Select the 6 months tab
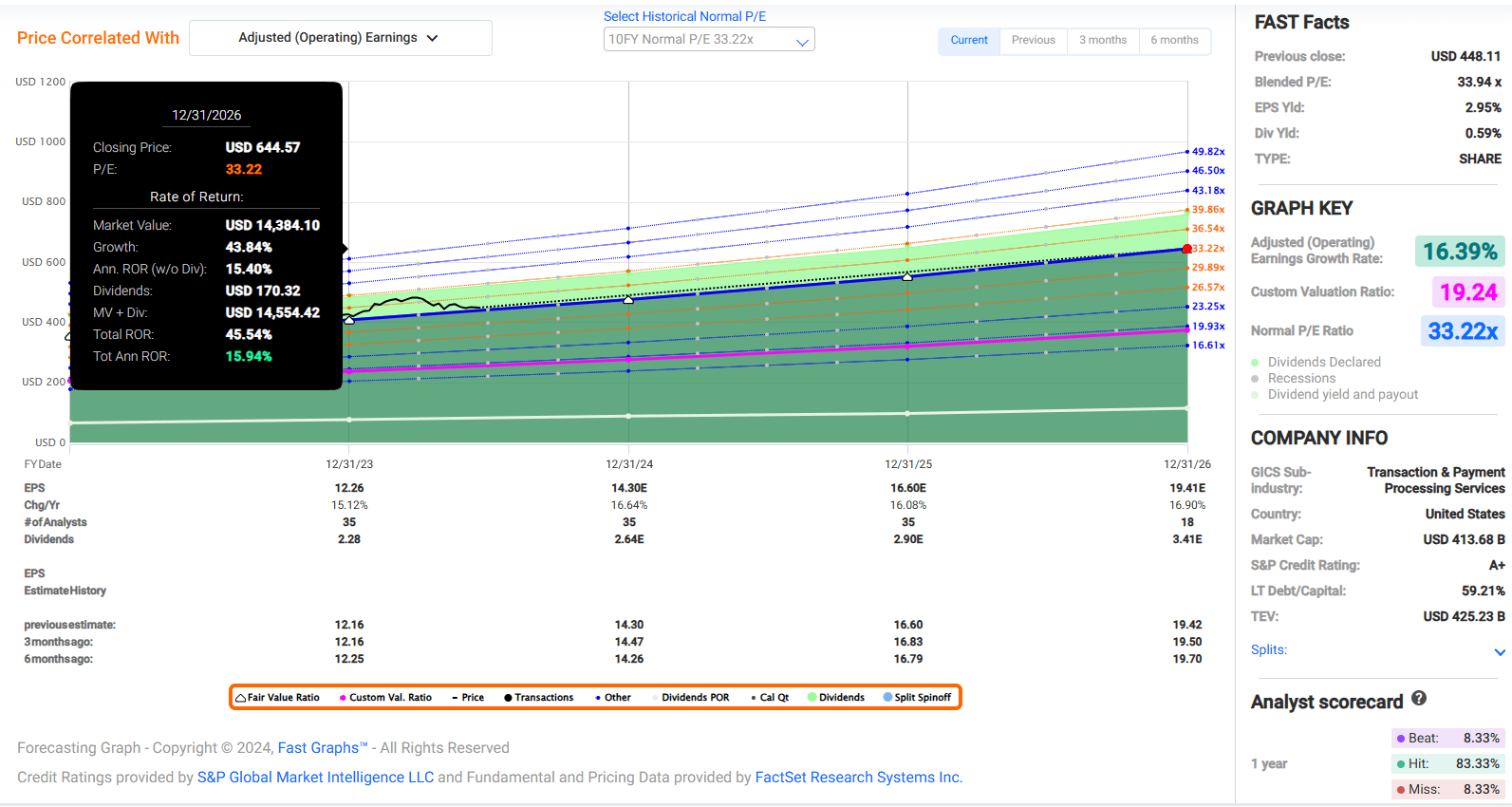Image resolution: width=1512 pixels, height=807 pixels. click(1174, 40)
